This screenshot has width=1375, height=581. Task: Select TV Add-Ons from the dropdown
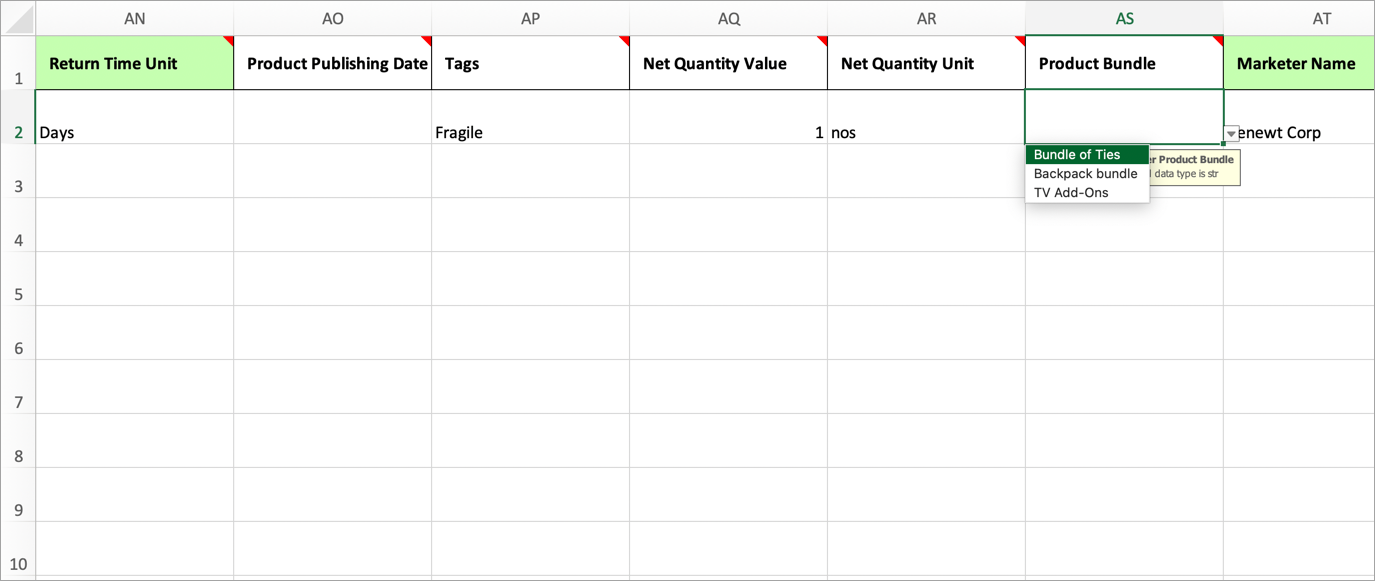click(1087, 193)
